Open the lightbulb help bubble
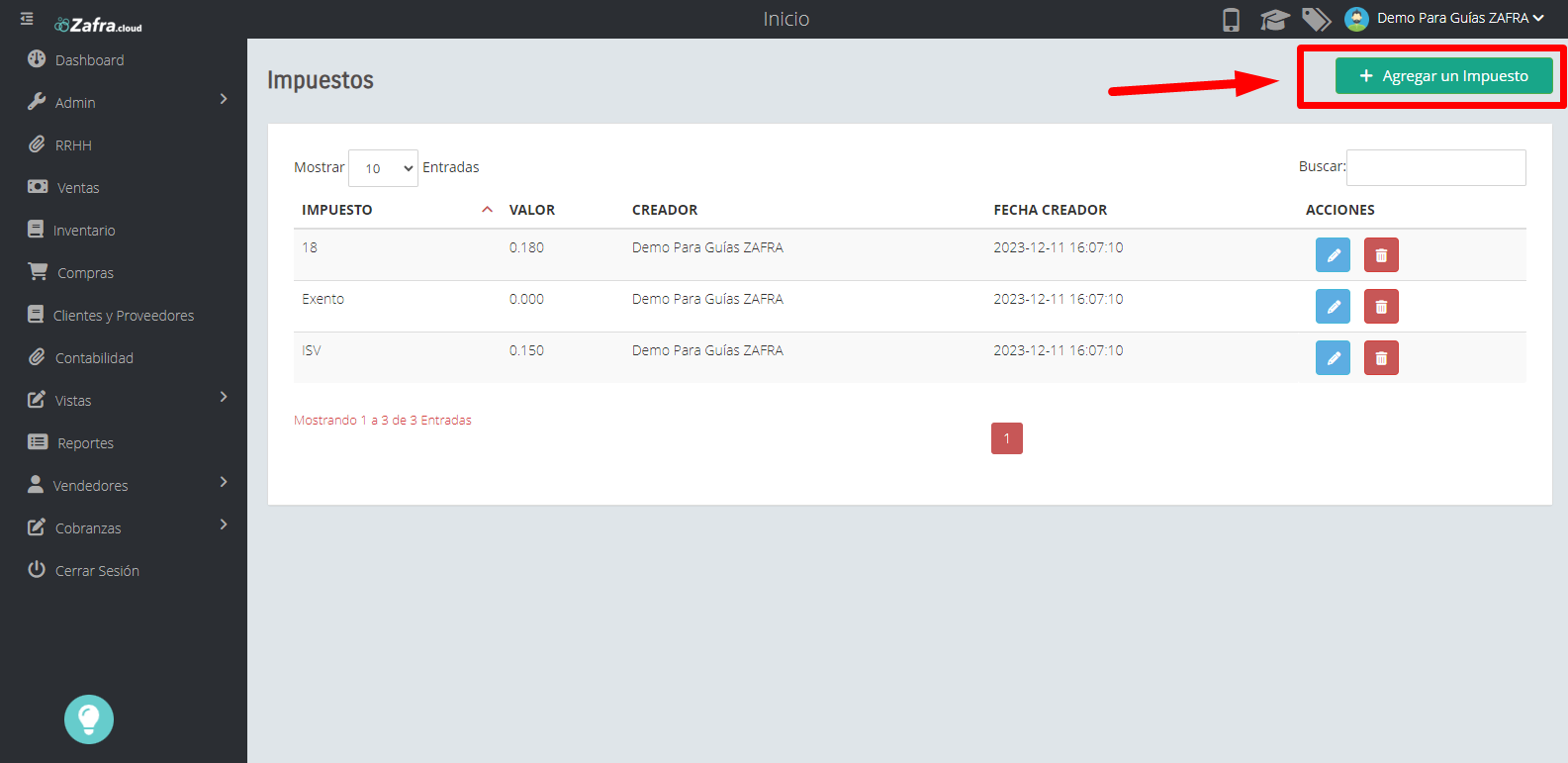Viewport: 1568px width, 763px height. [x=89, y=719]
